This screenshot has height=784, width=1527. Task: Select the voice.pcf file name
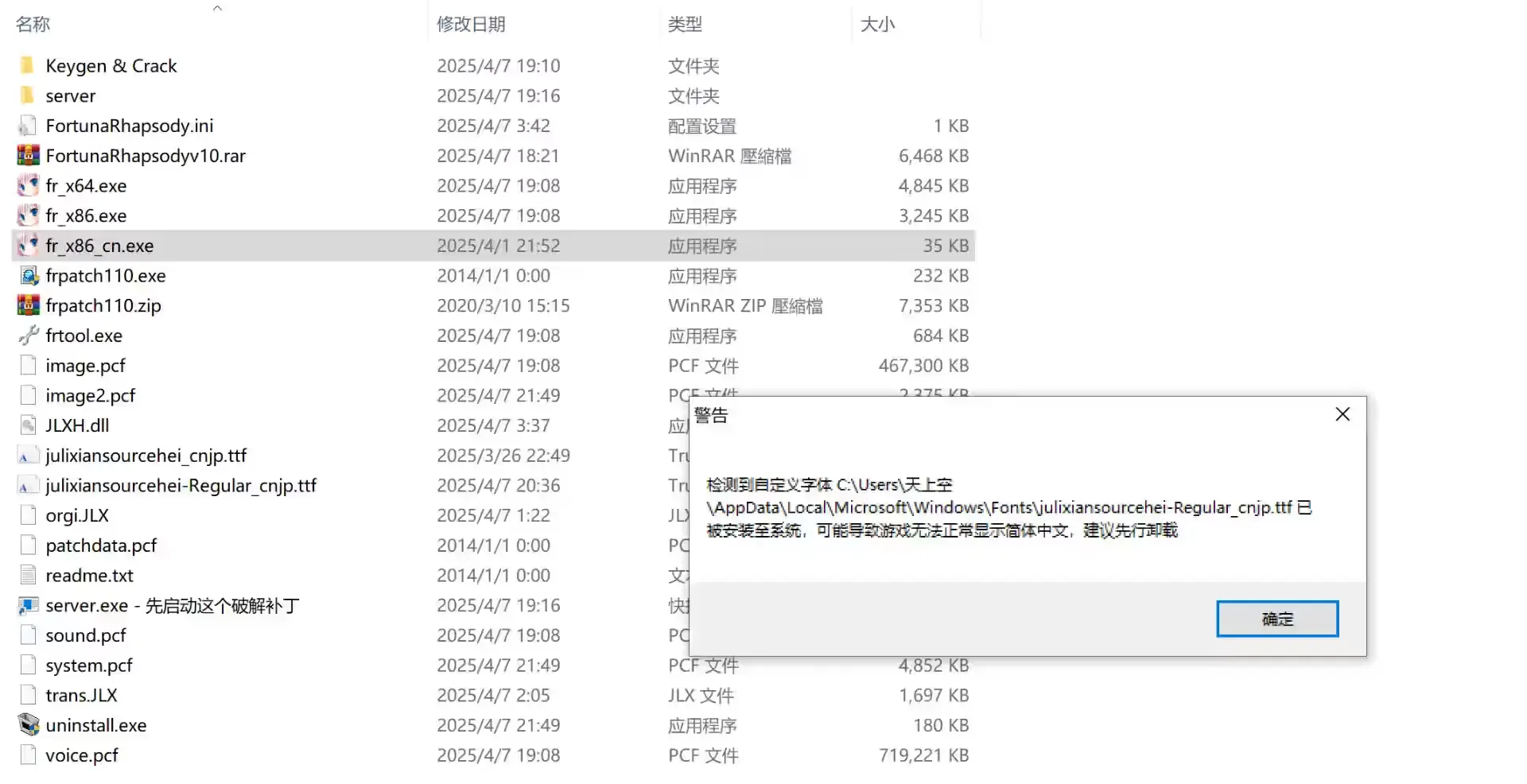coord(82,755)
